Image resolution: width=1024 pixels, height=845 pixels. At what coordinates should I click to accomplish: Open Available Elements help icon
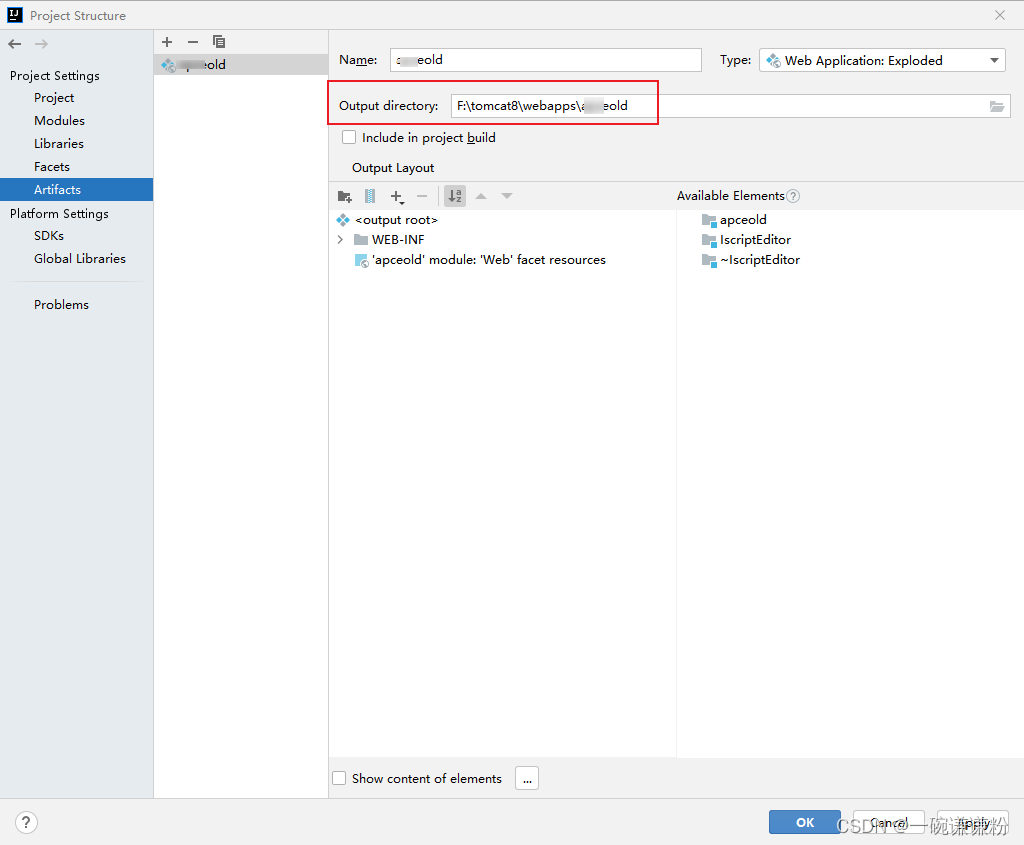793,196
